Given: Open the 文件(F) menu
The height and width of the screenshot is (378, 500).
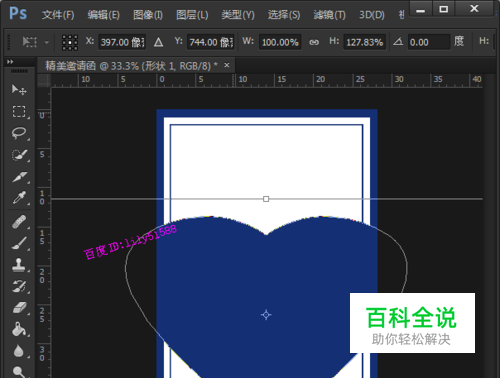Looking at the screenshot, I should tap(58, 15).
